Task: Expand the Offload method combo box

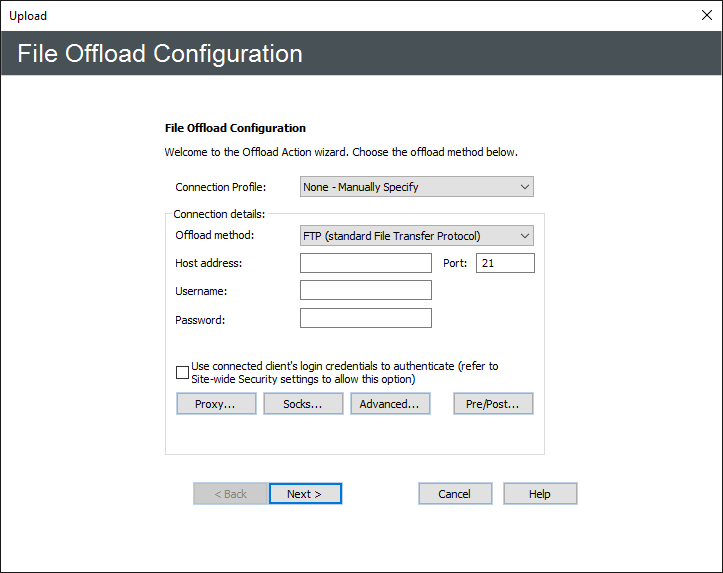Action: [416, 236]
